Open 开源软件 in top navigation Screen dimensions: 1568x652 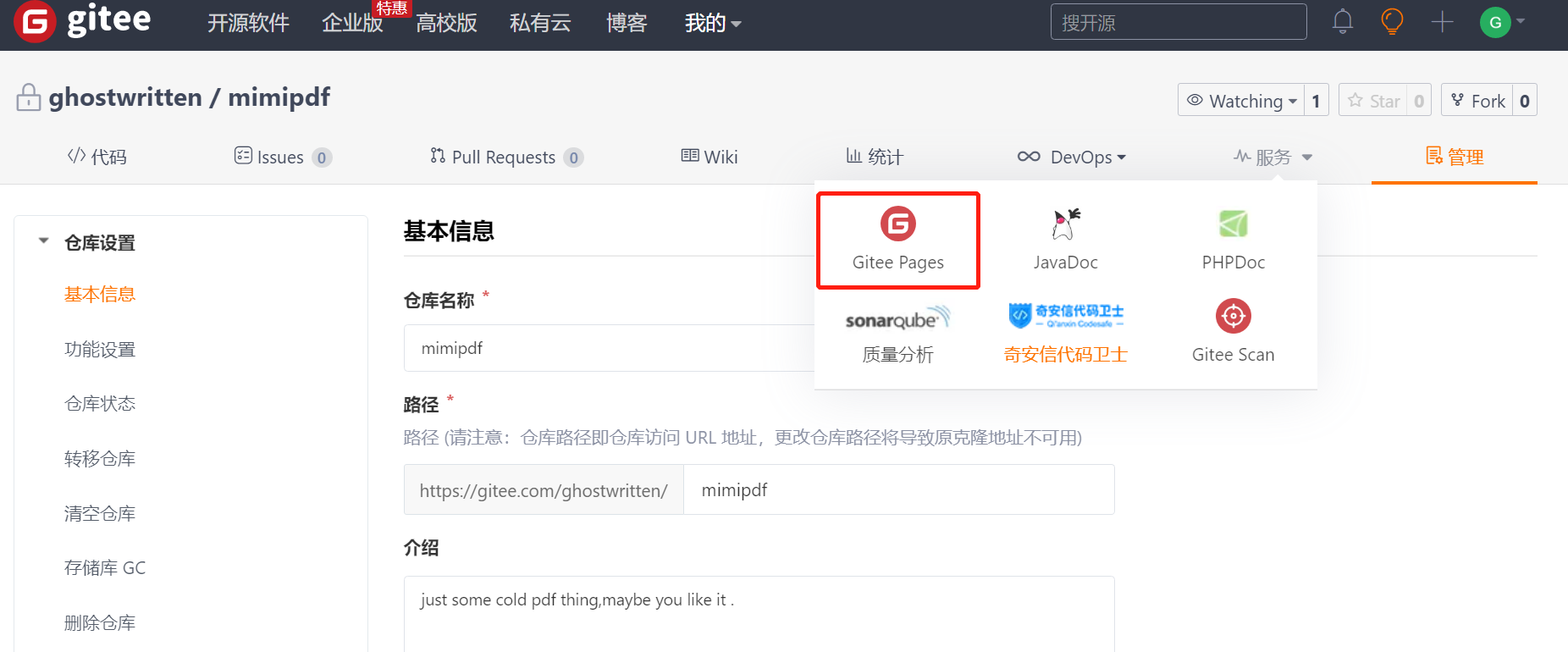pyautogui.click(x=249, y=23)
